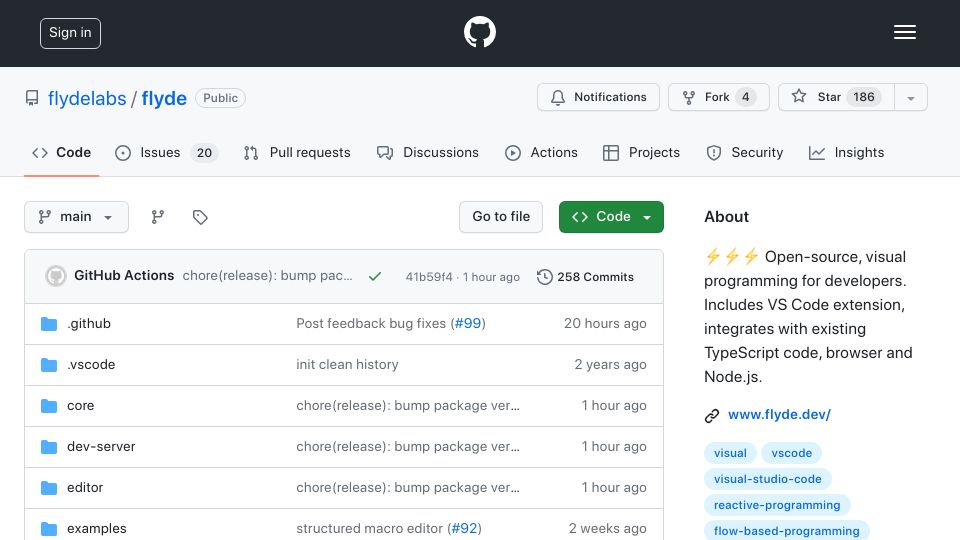Select the visual-studio-code topic tag
The width and height of the screenshot is (960, 540).
click(x=768, y=479)
